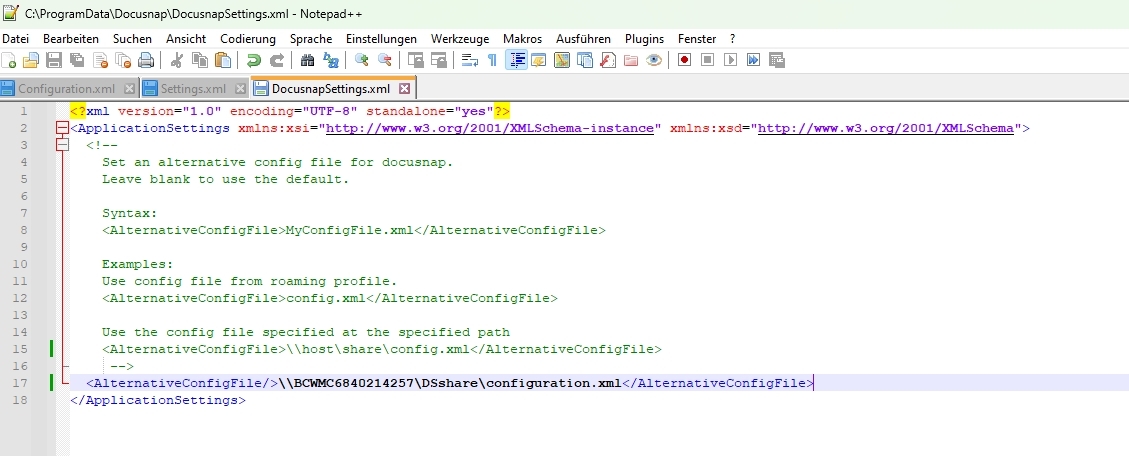Click line number 17 in the margin
Image resolution: width=1129 pixels, height=456 pixels.
[x=21, y=383]
